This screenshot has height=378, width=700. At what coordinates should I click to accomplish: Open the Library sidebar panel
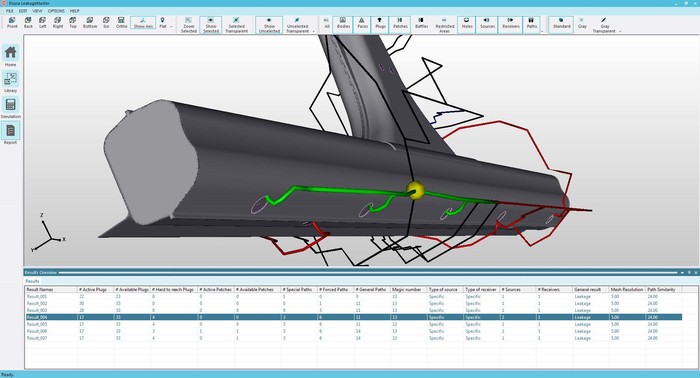10,81
